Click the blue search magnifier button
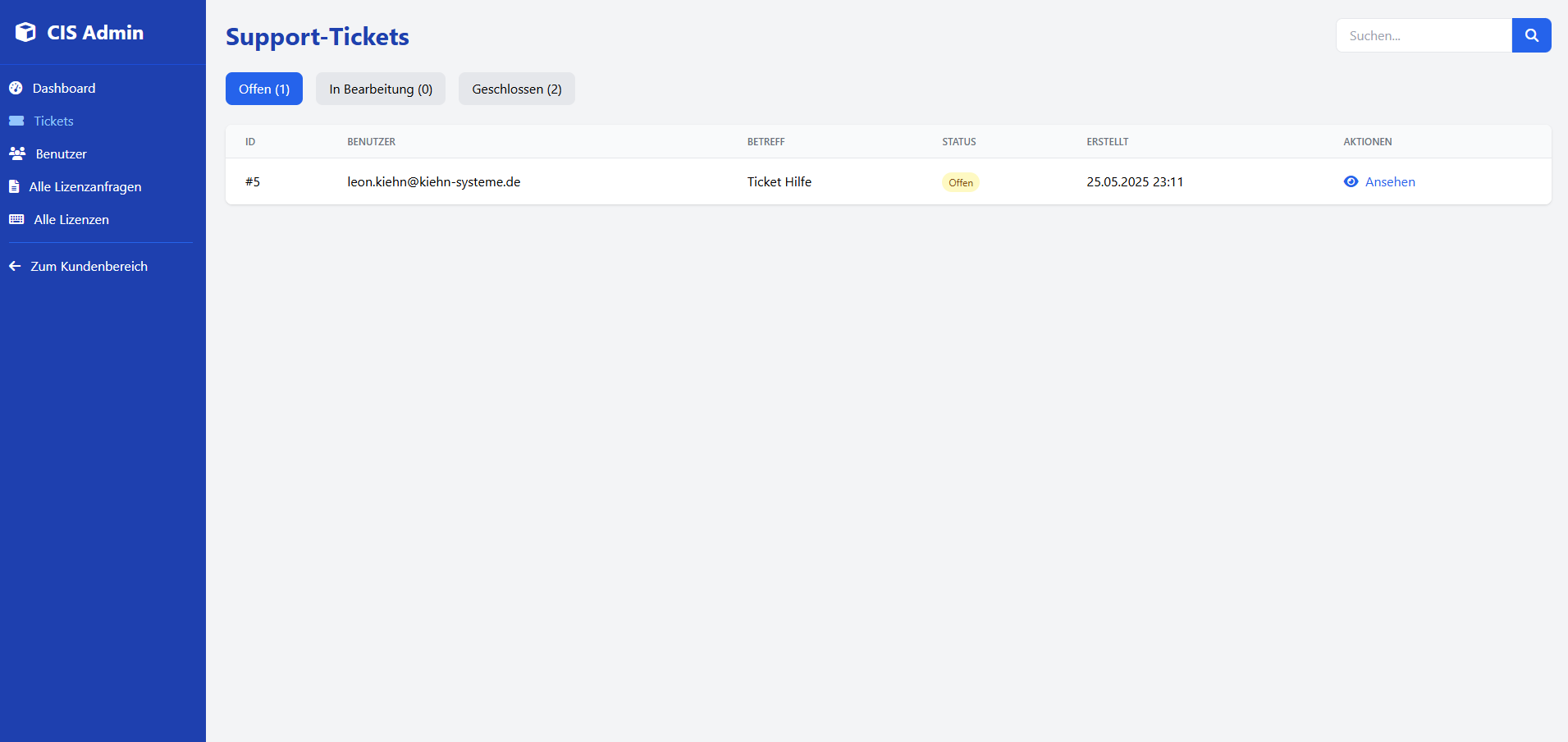Screen dimensions: 1568x742 [1531, 35]
